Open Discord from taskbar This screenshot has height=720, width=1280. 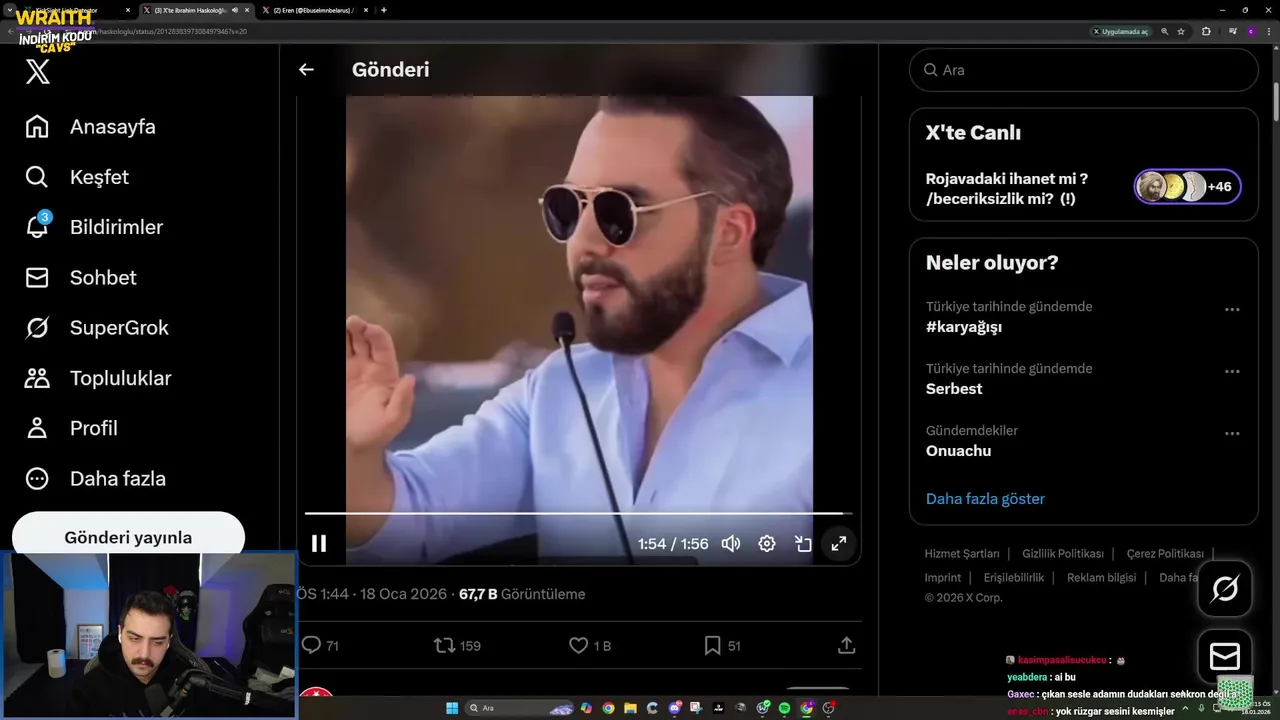click(x=675, y=708)
